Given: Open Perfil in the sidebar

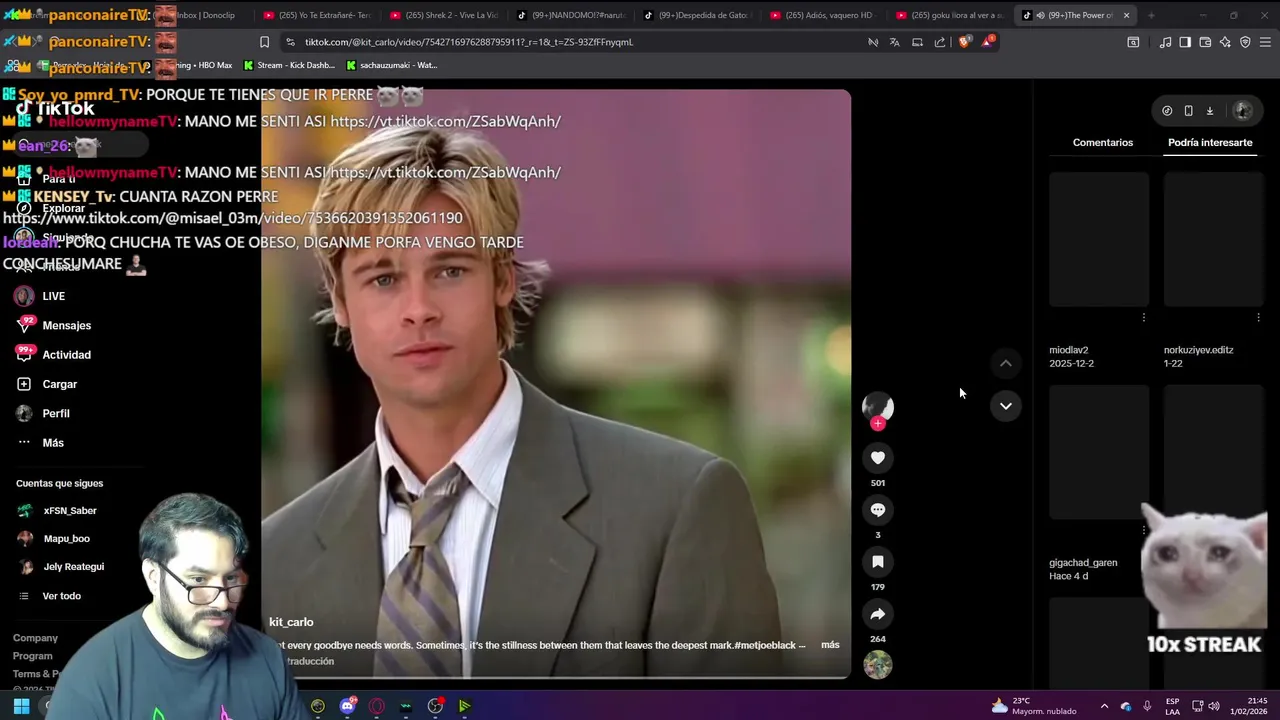Looking at the screenshot, I should (55, 413).
